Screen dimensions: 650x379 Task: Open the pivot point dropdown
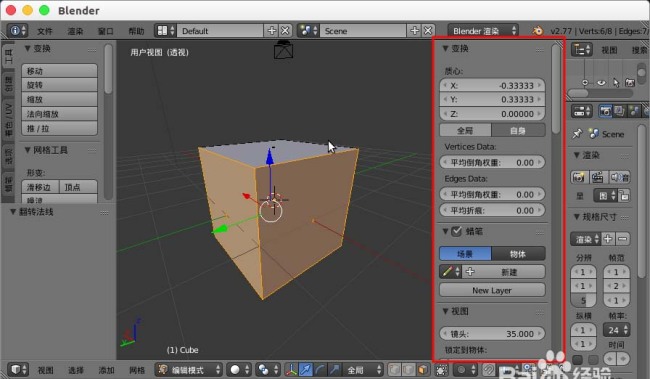[x=267, y=369]
